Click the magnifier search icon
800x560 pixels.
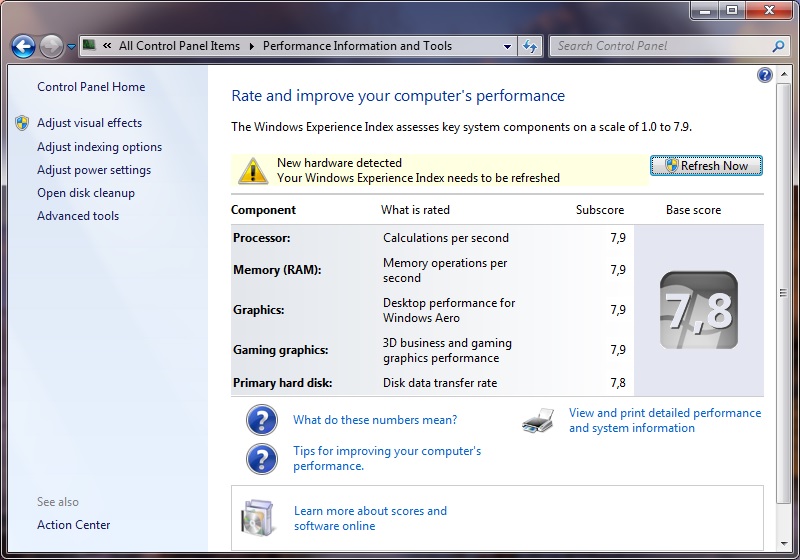click(x=778, y=46)
